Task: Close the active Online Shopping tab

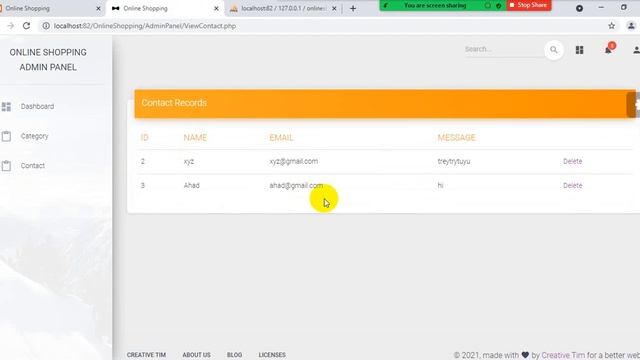Action: point(216,8)
